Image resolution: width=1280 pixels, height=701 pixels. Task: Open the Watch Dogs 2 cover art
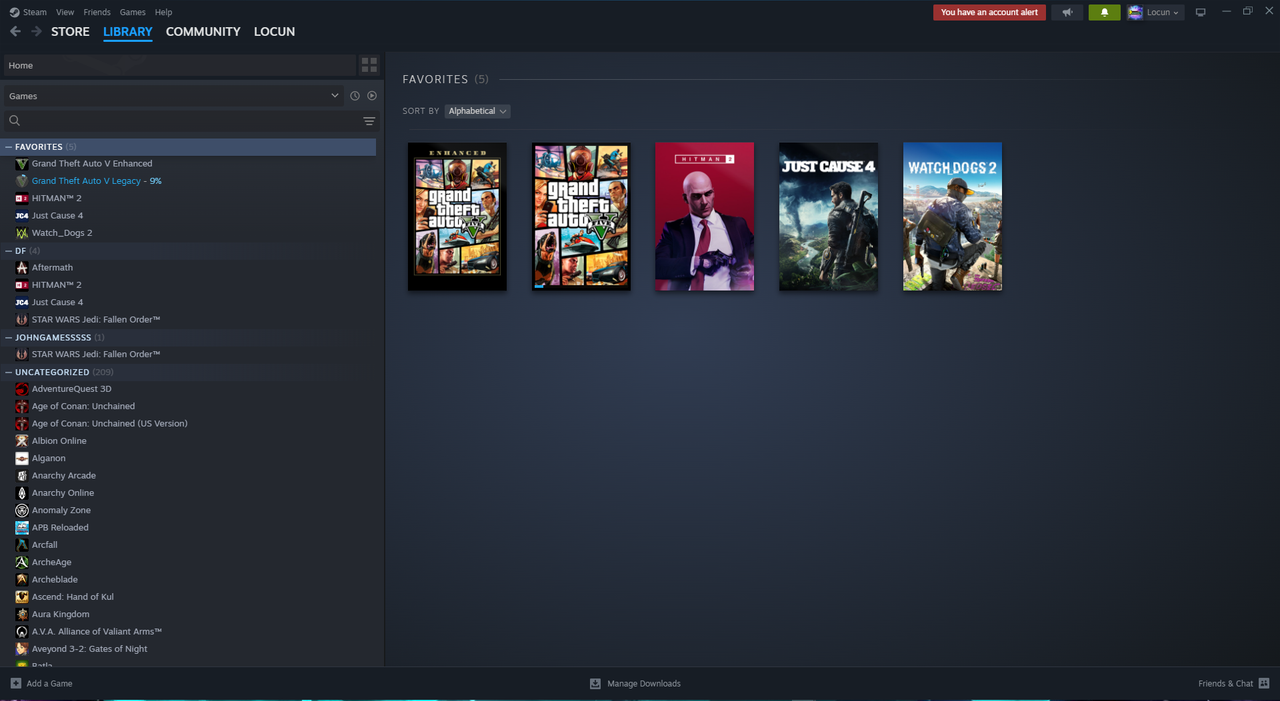pos(953,217)
